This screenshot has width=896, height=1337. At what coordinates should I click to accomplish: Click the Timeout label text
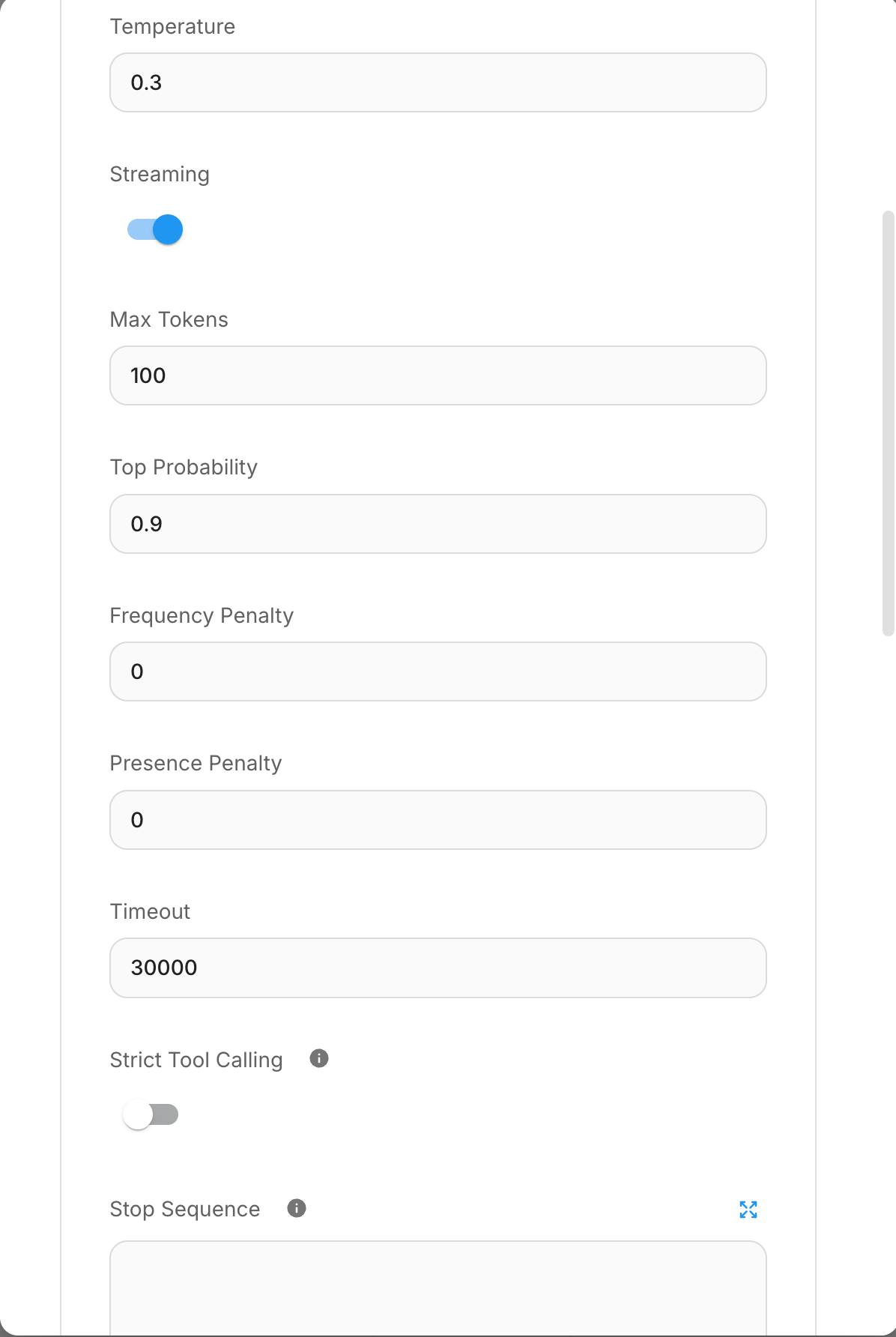(150, 912)
